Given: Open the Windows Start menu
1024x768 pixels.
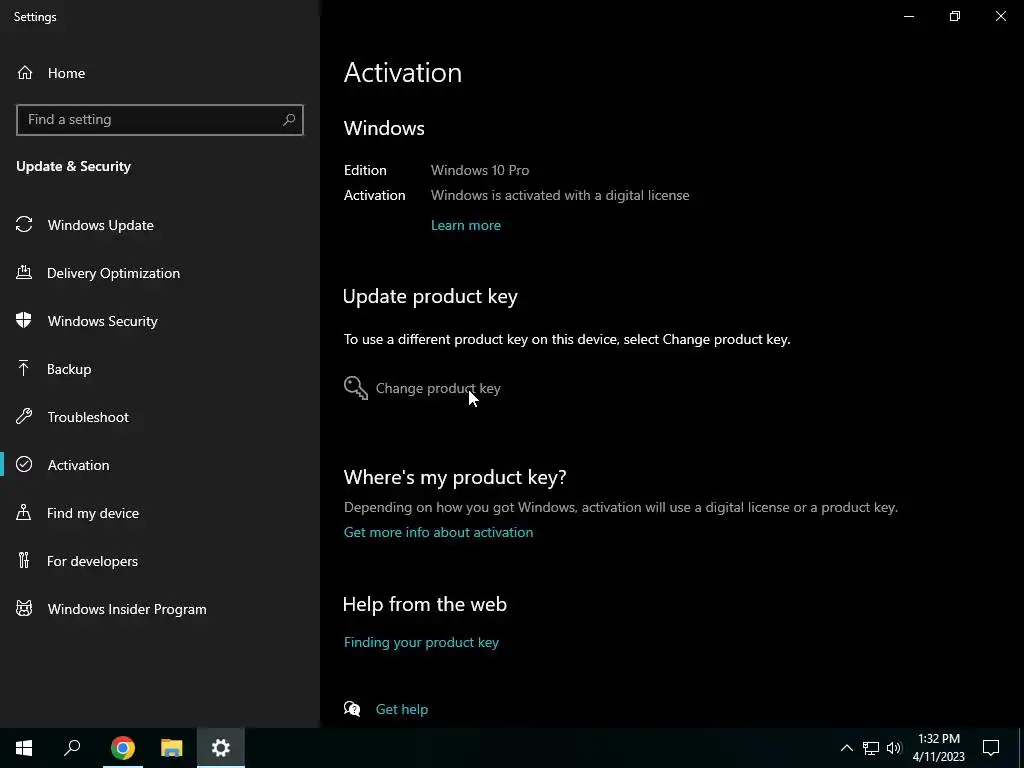Looking at the screenshot, I should tap(24, 748).
